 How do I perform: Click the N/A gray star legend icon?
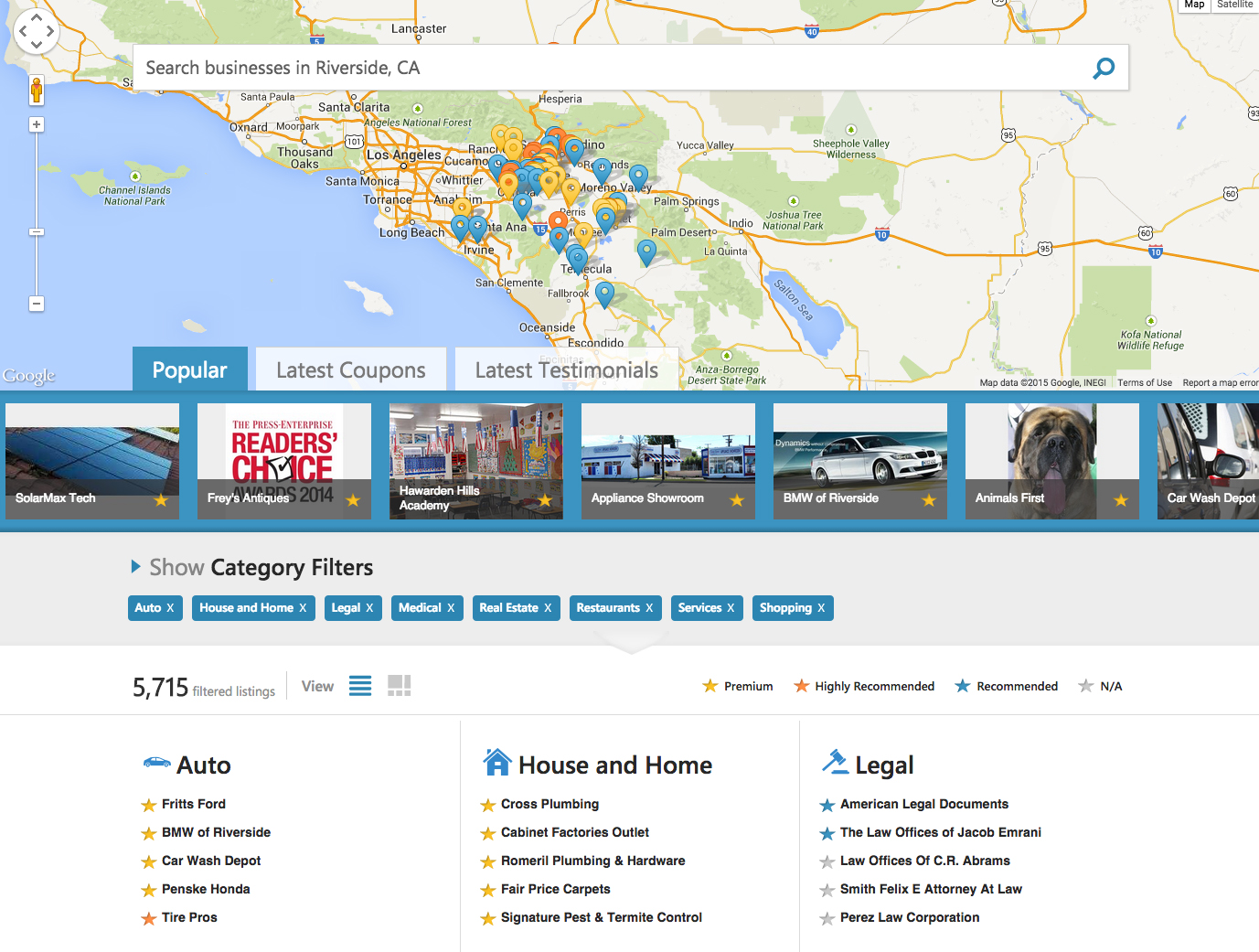point(1086,686)
